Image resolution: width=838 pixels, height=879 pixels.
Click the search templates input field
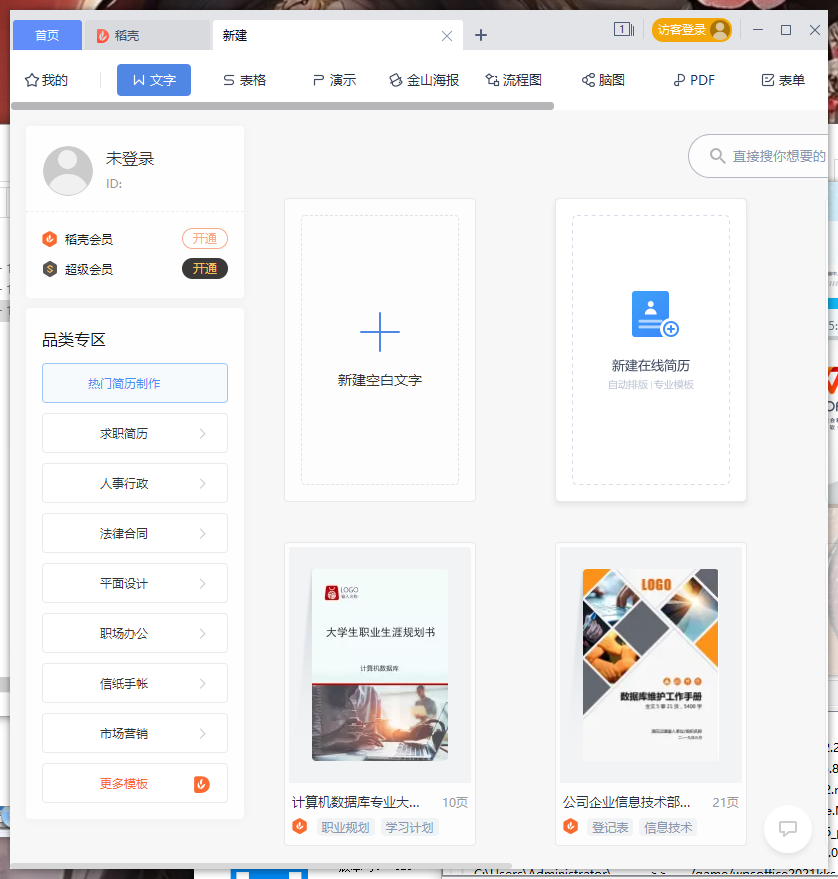coord(778,156)
